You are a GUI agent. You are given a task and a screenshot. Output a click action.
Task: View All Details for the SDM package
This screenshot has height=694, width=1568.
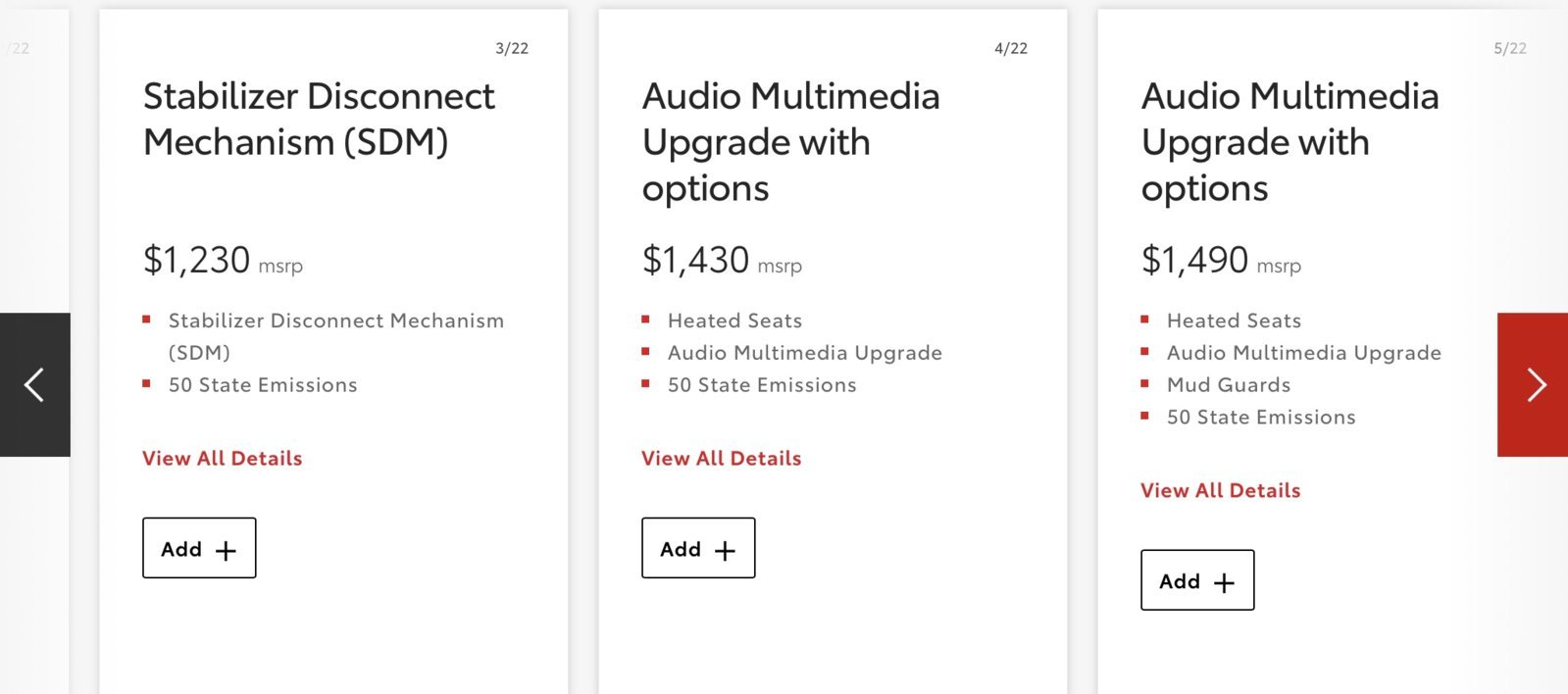(223, 458)
